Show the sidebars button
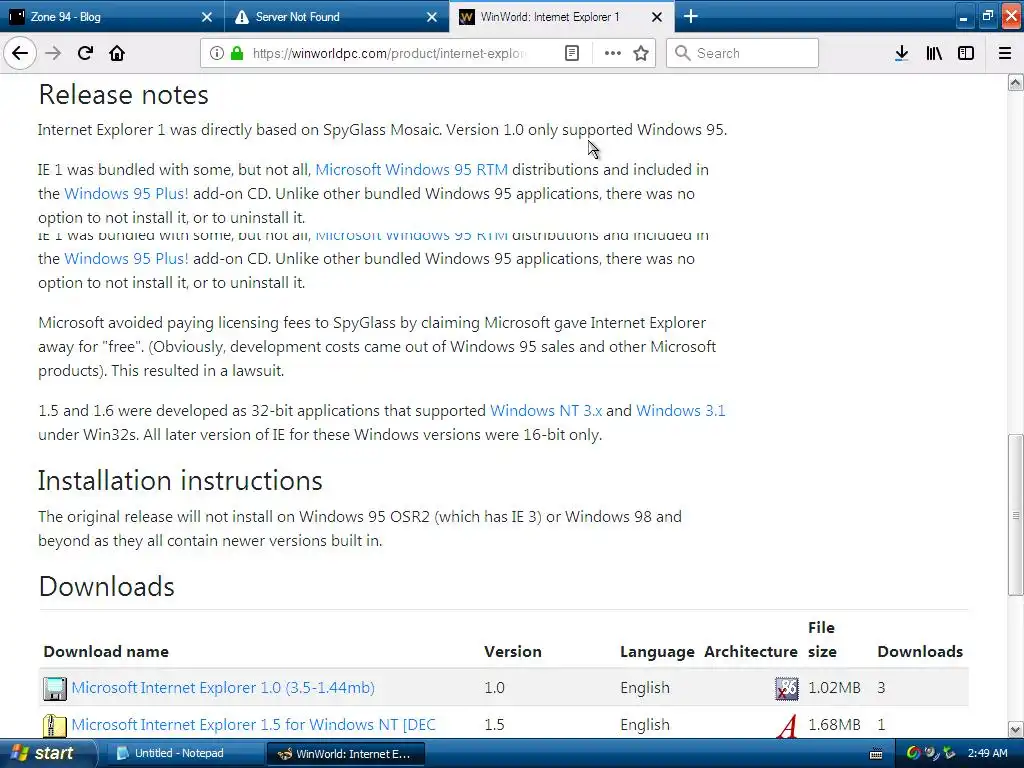1024x768 pixels. click(x=966, y=53)
